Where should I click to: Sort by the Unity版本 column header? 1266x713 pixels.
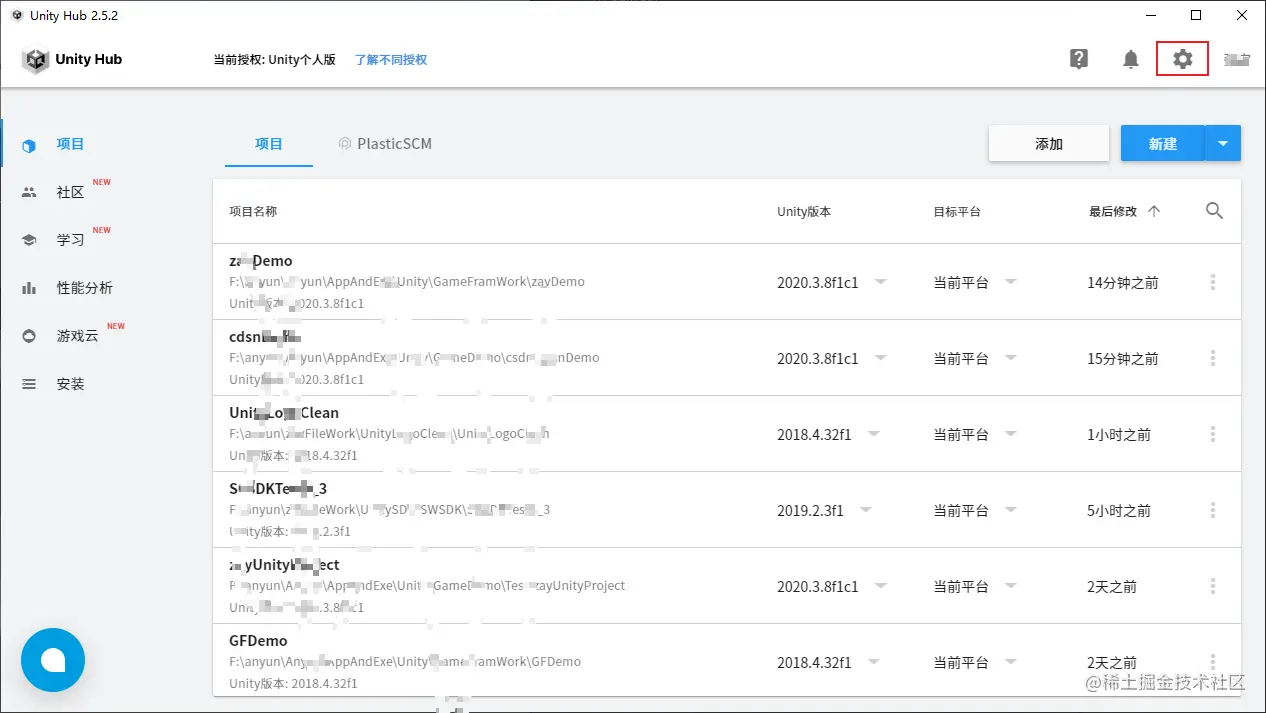804,212
